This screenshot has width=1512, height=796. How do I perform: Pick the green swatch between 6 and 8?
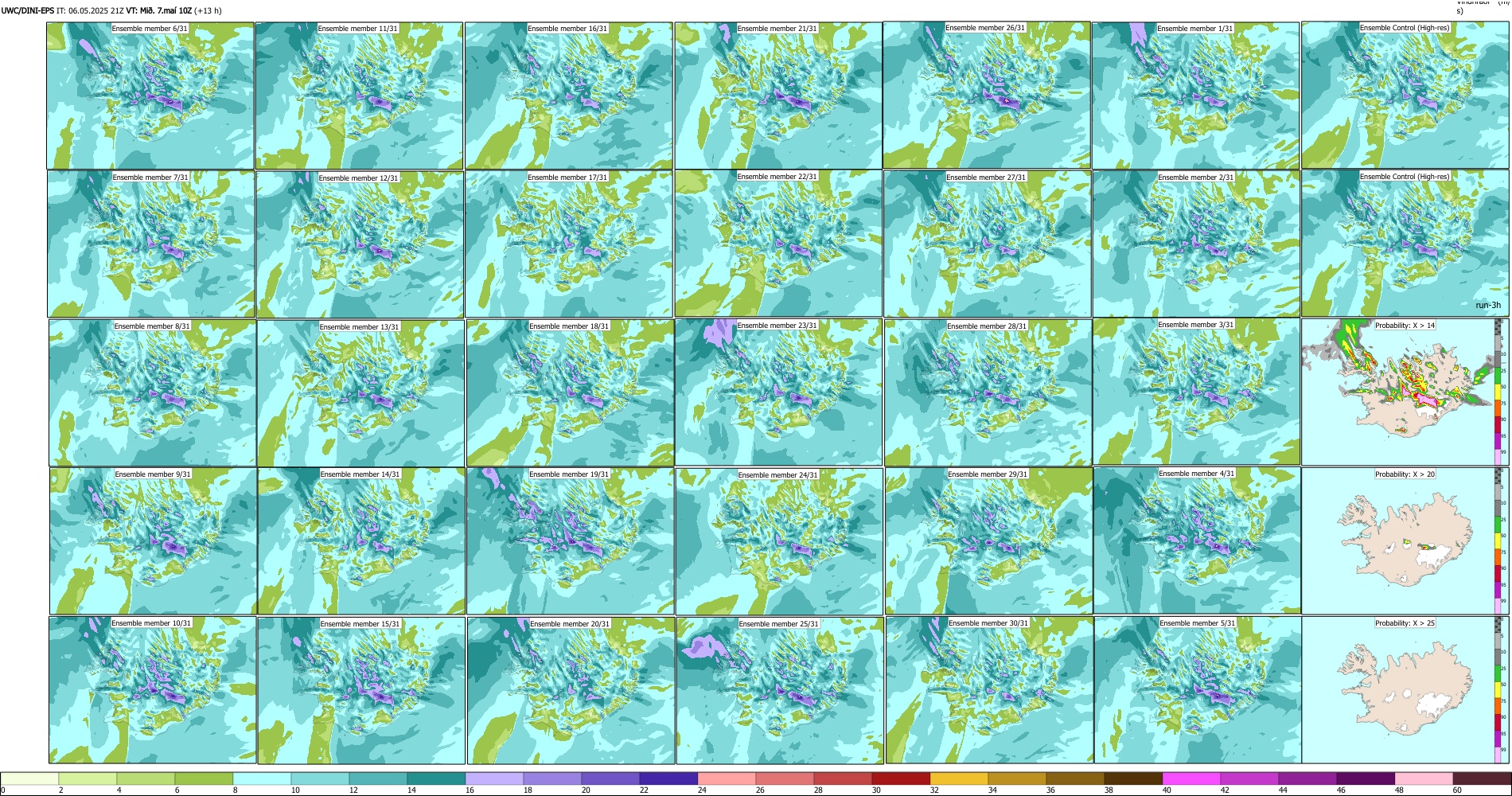204,779
